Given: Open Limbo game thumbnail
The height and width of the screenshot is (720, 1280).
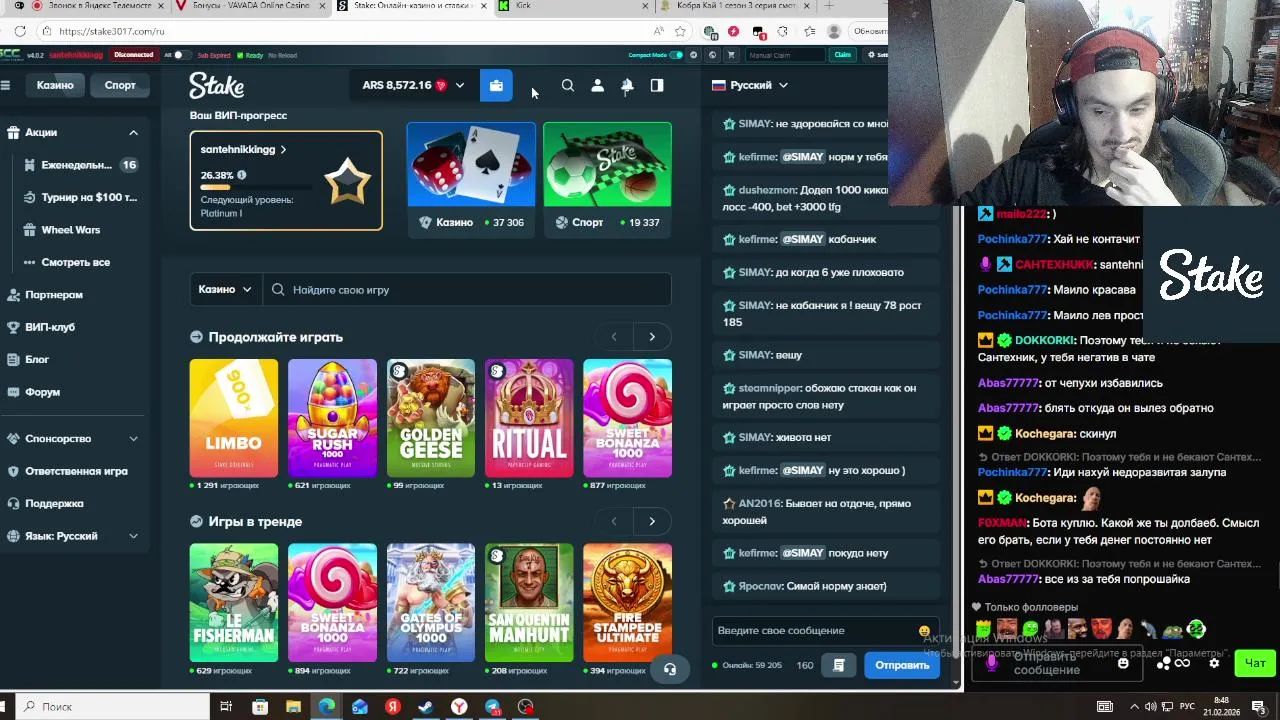Looking at the screenshot, I should (x=234, y=418).
